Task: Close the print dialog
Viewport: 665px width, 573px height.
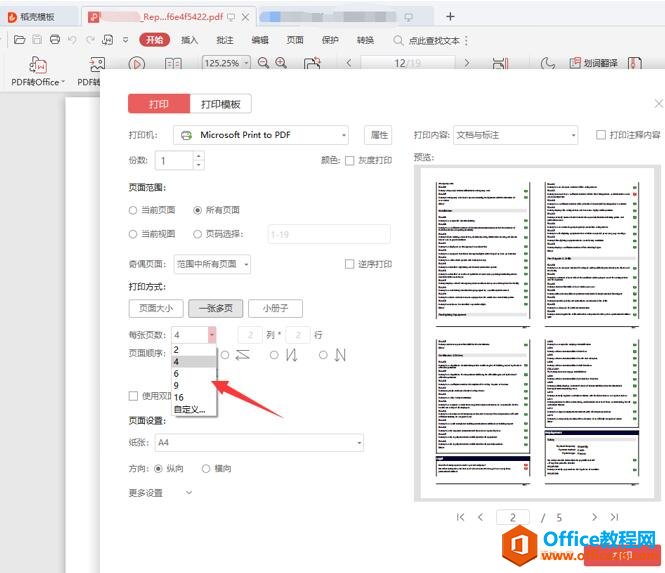Action: (658, 103)
